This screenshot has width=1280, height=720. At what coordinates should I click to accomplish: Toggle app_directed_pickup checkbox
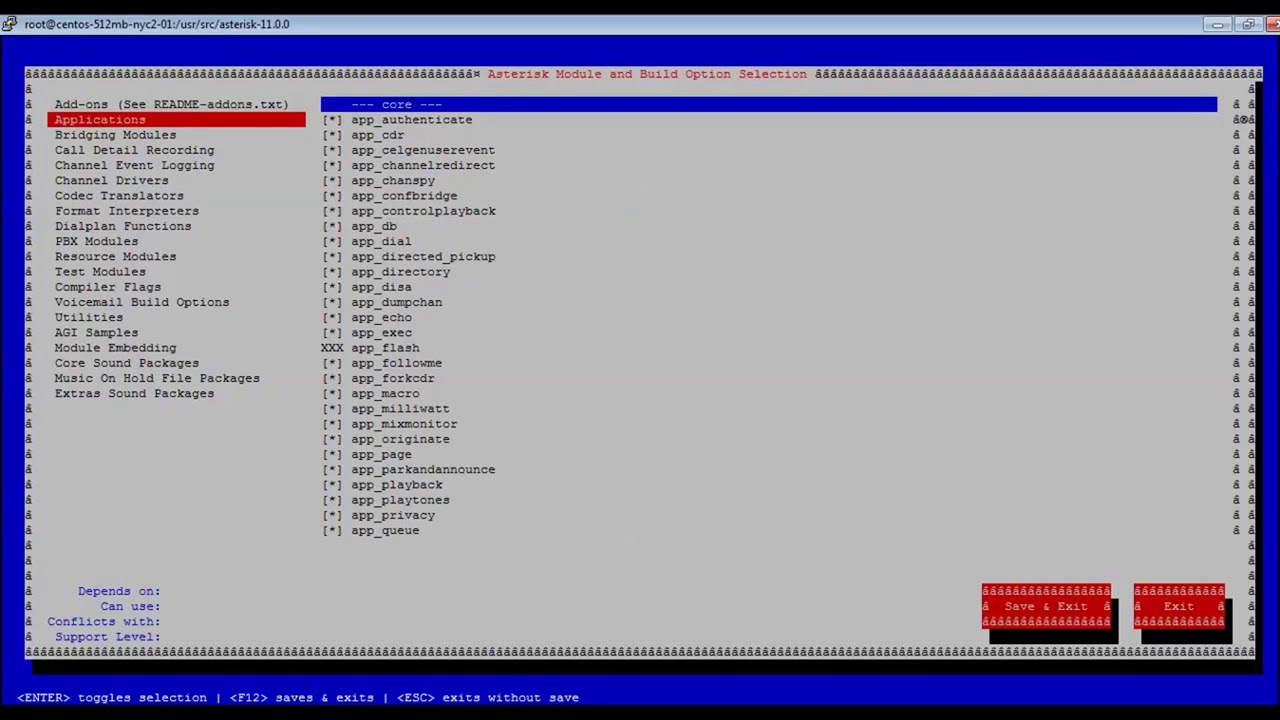point(332,257)
